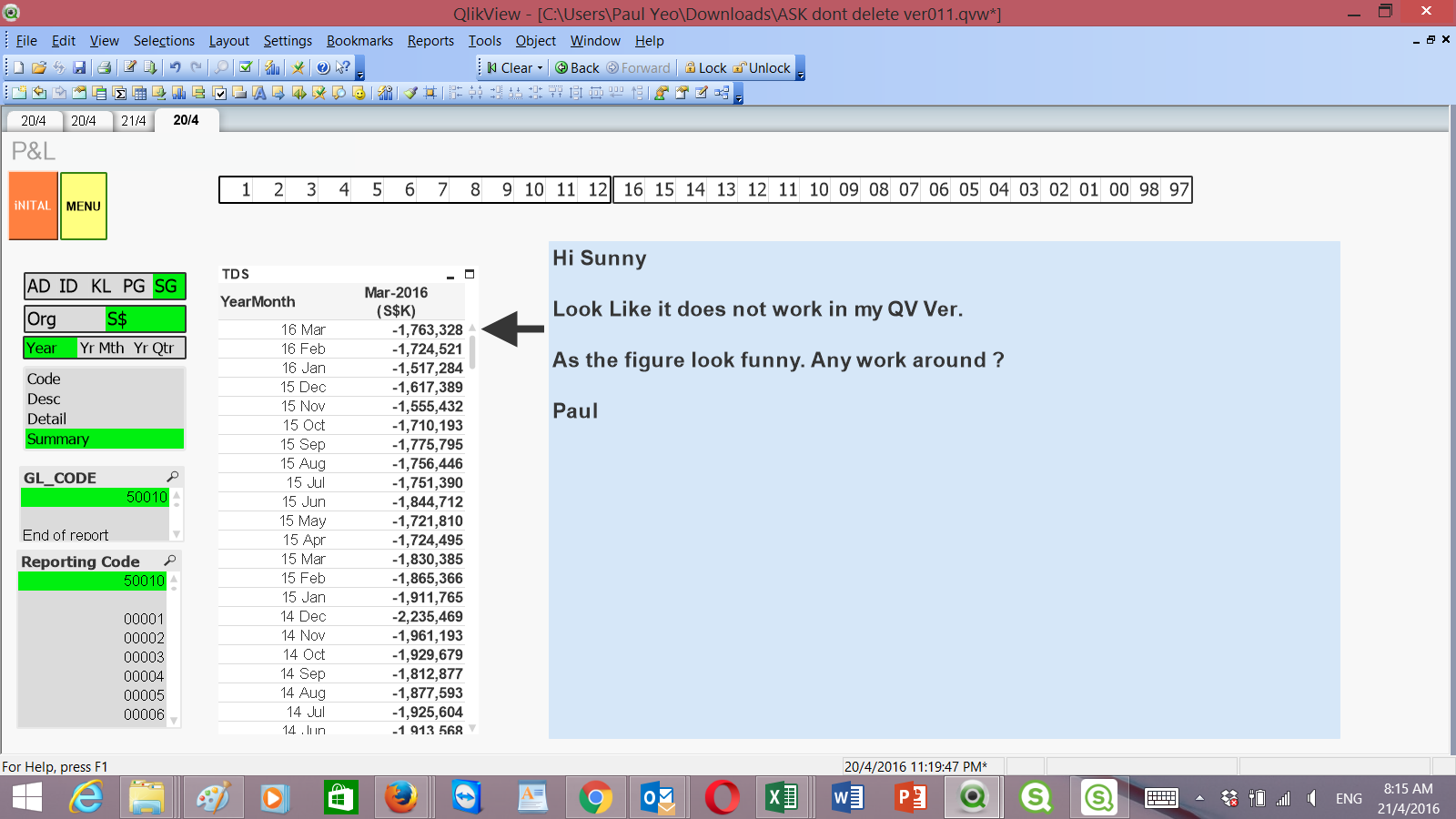The width and height of the screenshot is (1456, 819).
Task: Maximize the TDS chart object
Action: tap(470, 274)
